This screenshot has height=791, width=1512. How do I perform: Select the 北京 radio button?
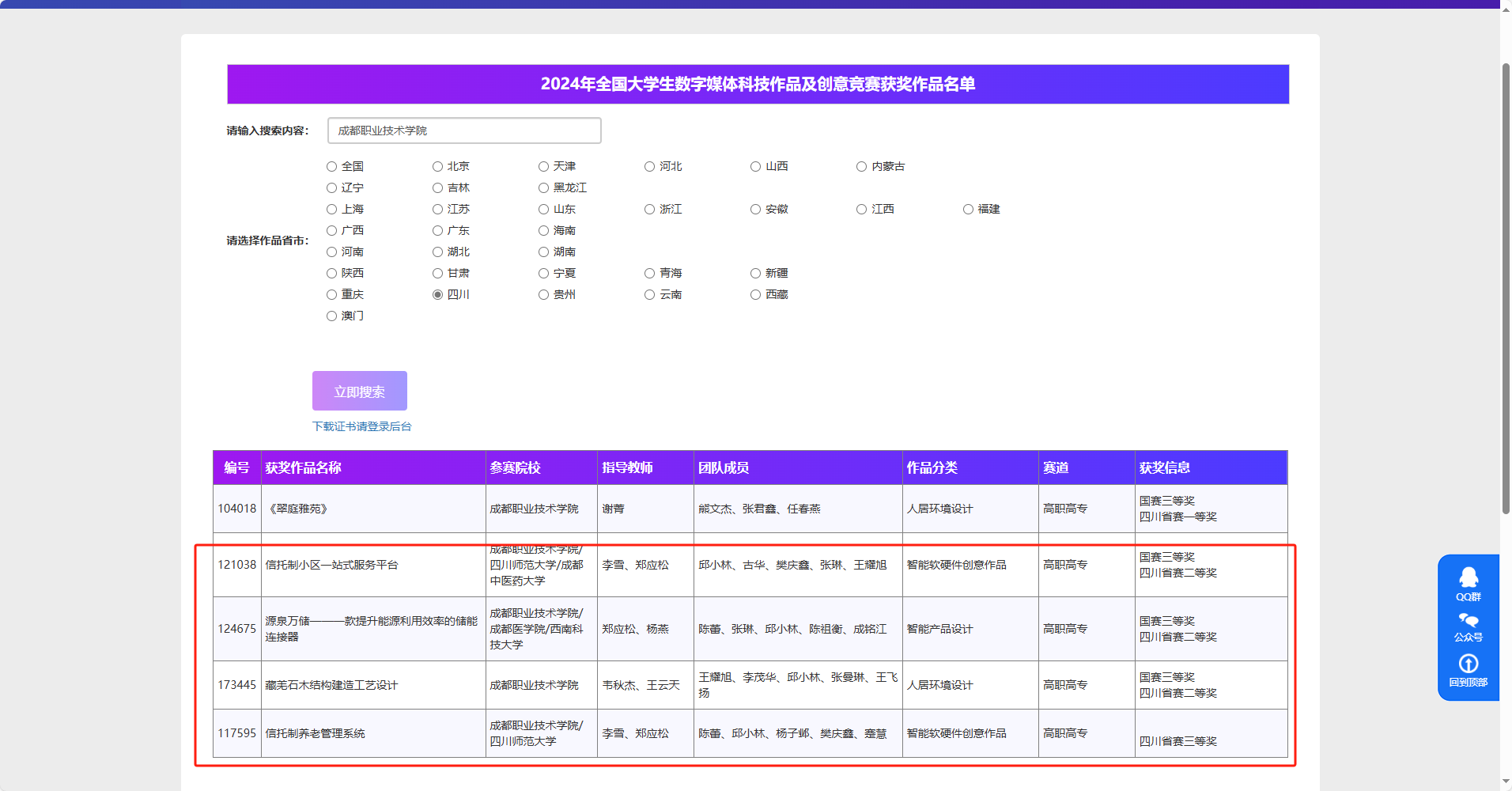tap(437, 166)
